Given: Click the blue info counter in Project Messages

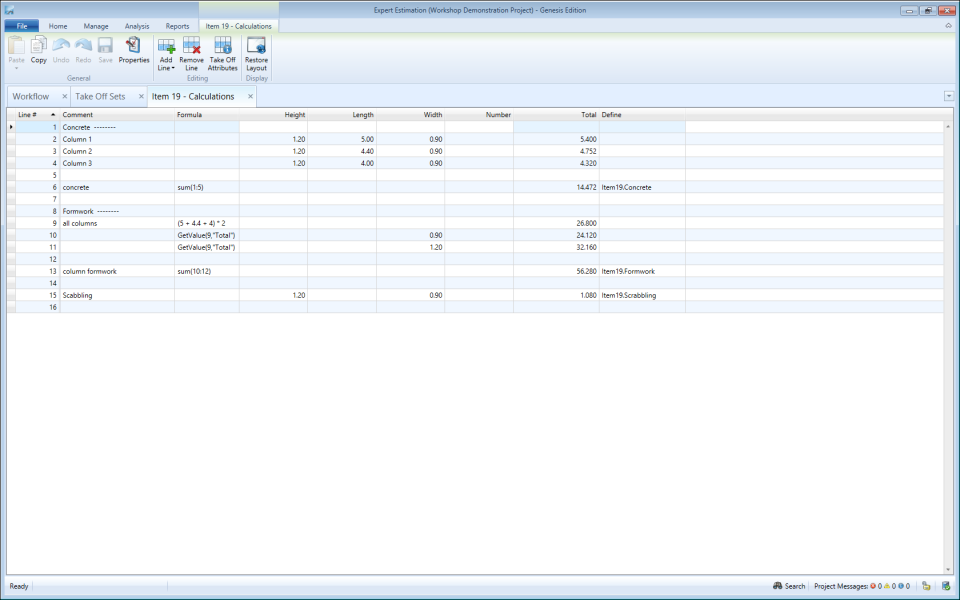Looking at the screenshot, I should 901,586.
